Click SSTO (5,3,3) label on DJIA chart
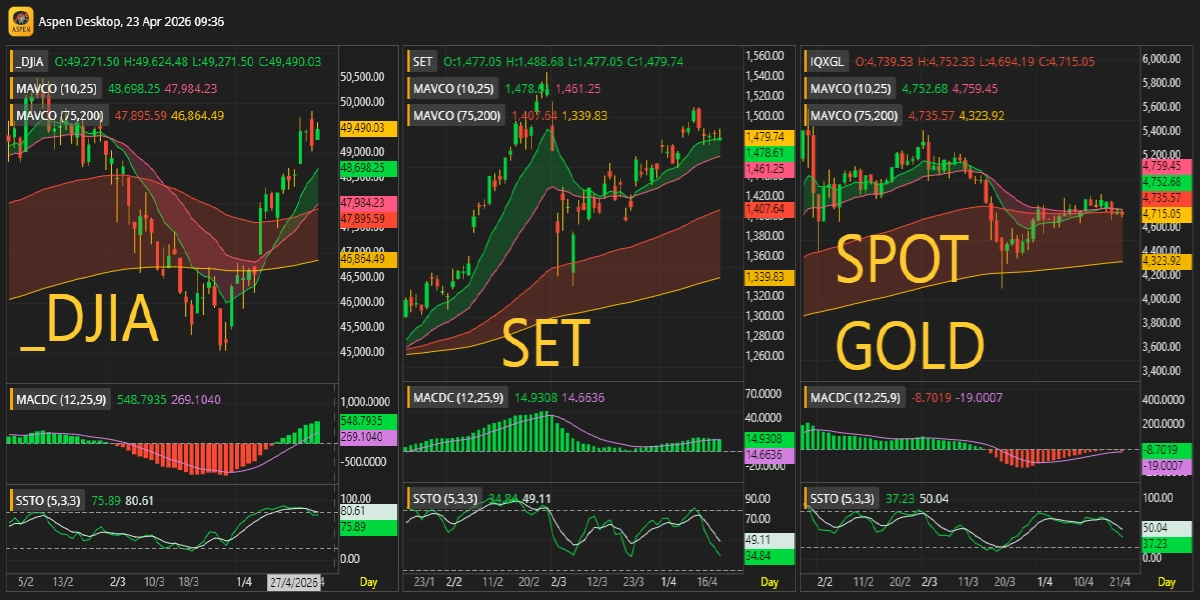1200x600 pixels. pos(49,499)
